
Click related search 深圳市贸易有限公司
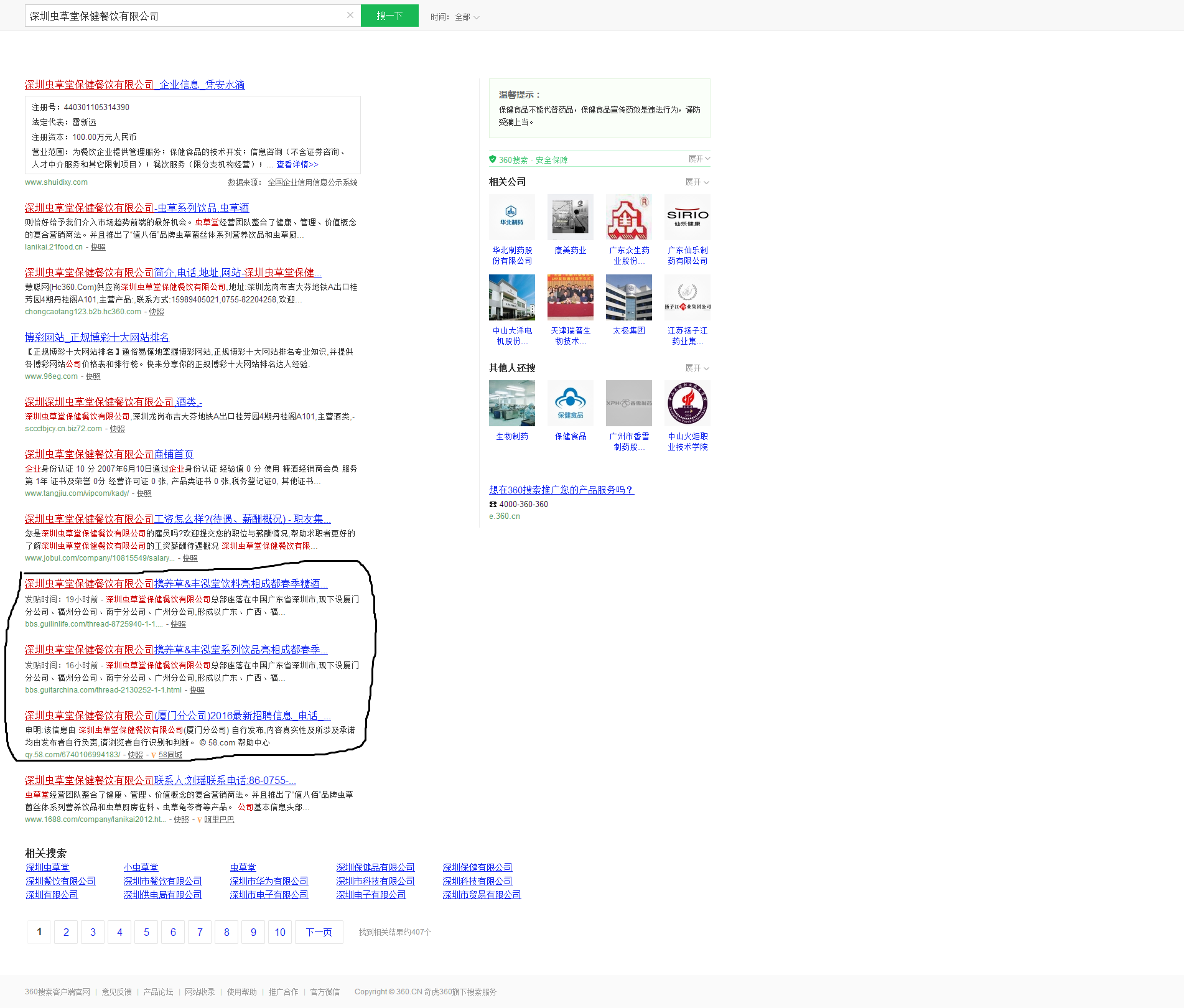[x=482, y=895]
